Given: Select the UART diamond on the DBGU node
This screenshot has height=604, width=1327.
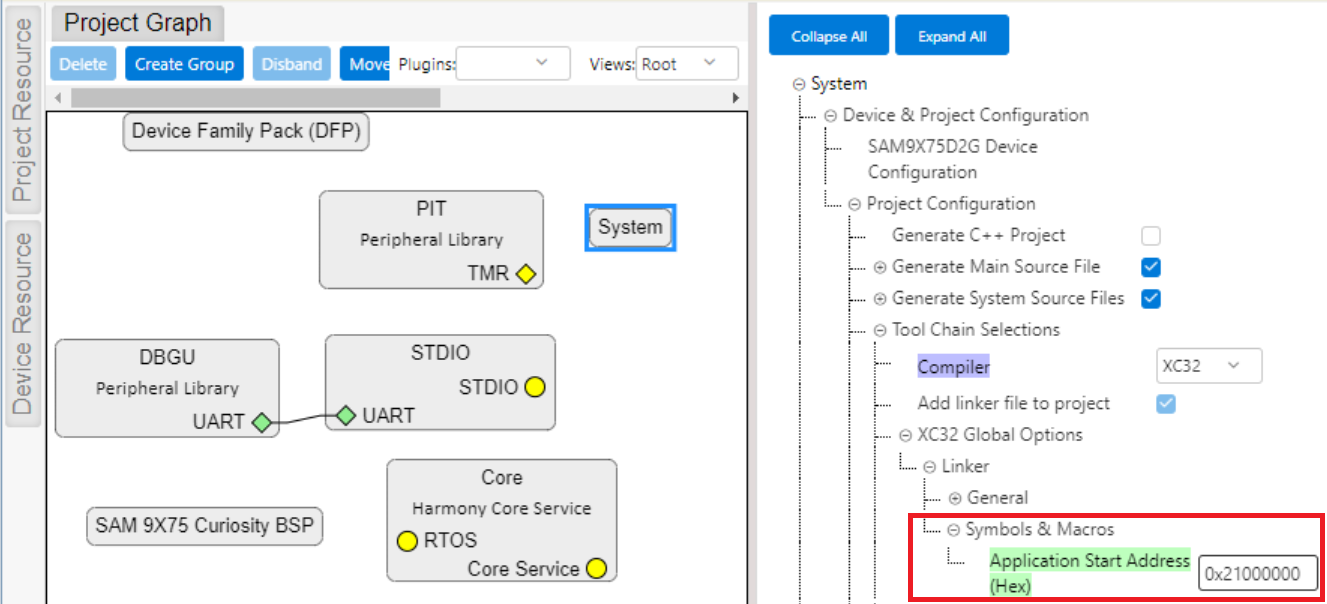Looking at the screenshot, I should click(x=262, y=422).
